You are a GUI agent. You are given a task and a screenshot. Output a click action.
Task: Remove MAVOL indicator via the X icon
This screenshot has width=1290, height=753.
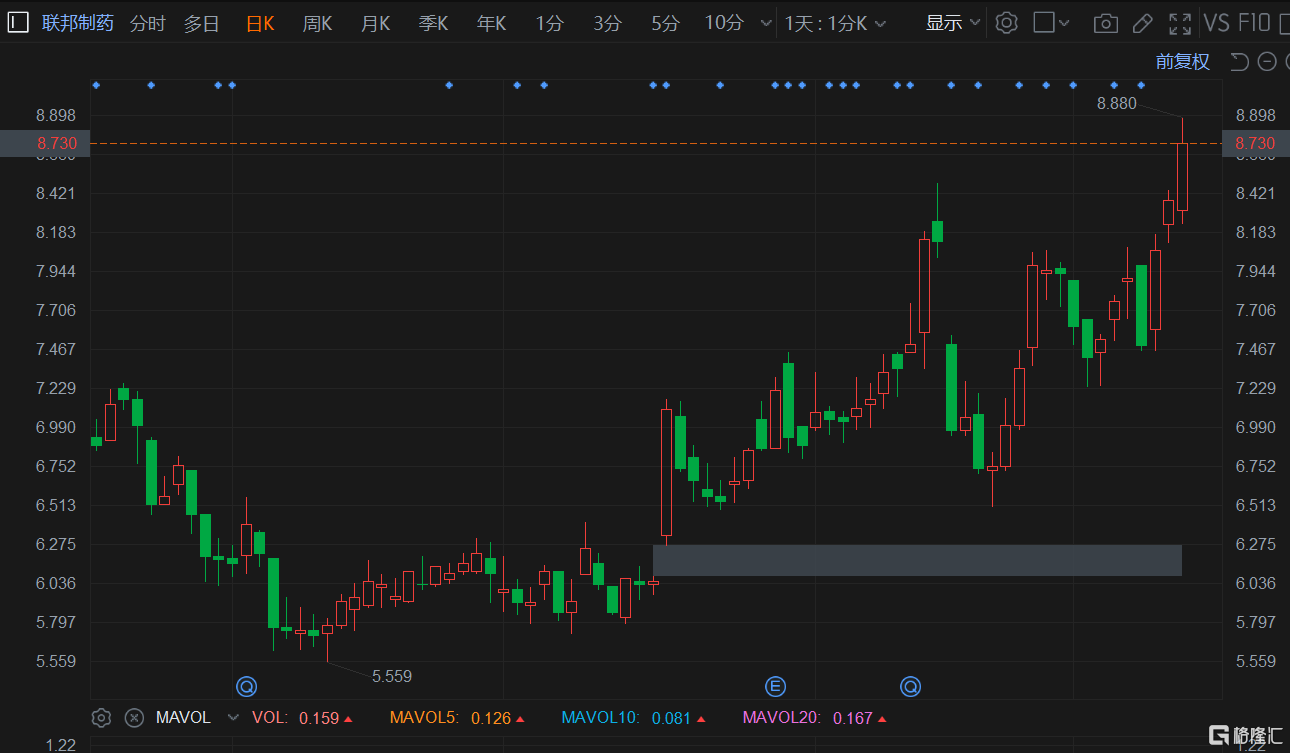point(134,717)
